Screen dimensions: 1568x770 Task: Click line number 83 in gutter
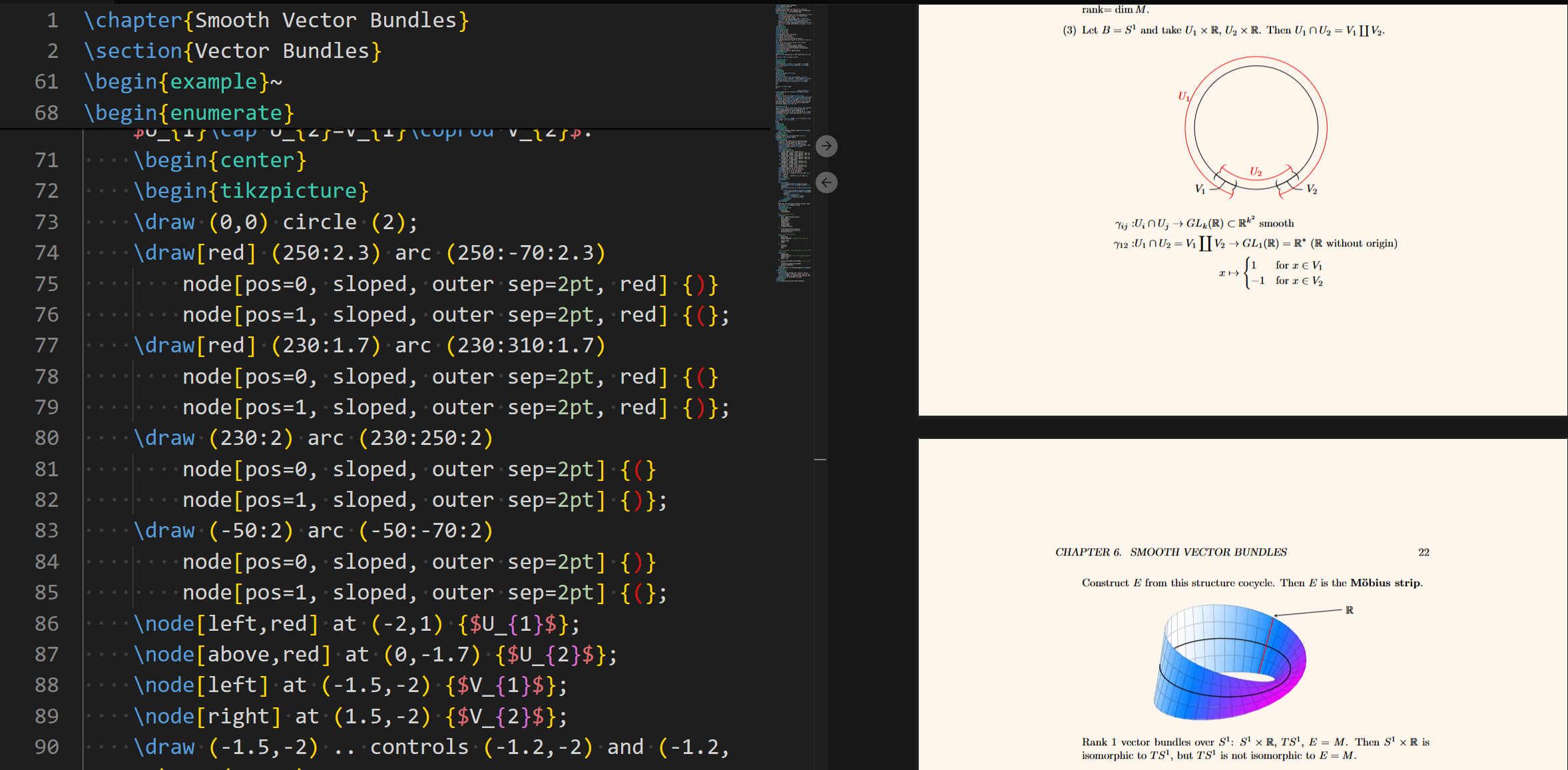[47, 530]
